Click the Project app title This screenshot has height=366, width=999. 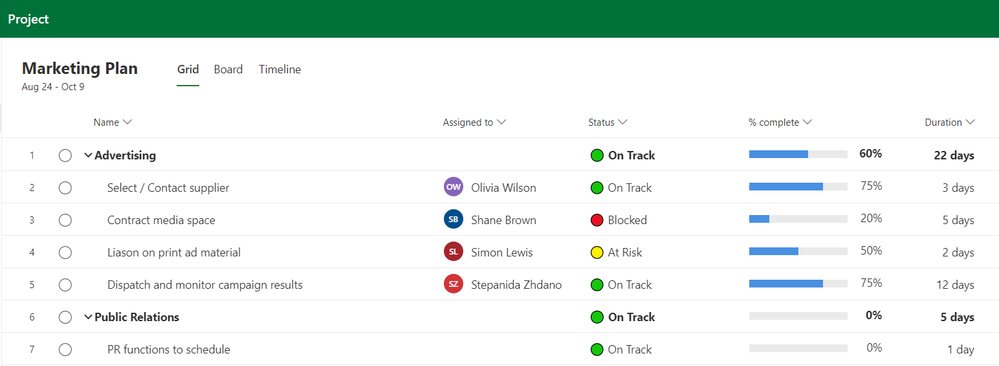point(28,19)
